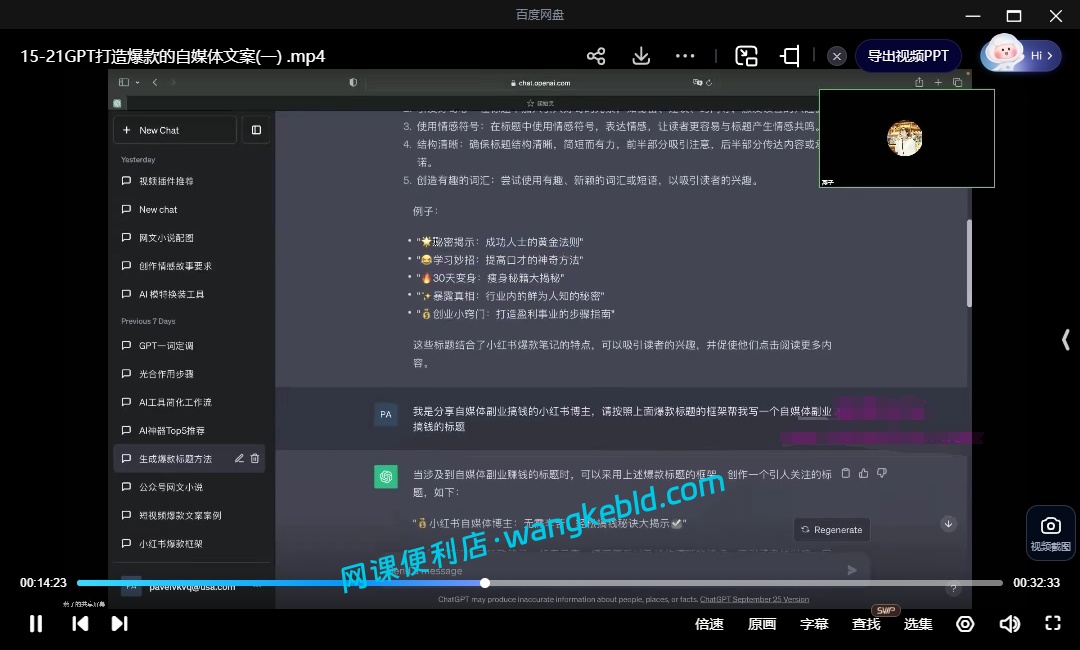Click the crop/rotate screen icon
The image size is (1080, 650).
point(790,56)
